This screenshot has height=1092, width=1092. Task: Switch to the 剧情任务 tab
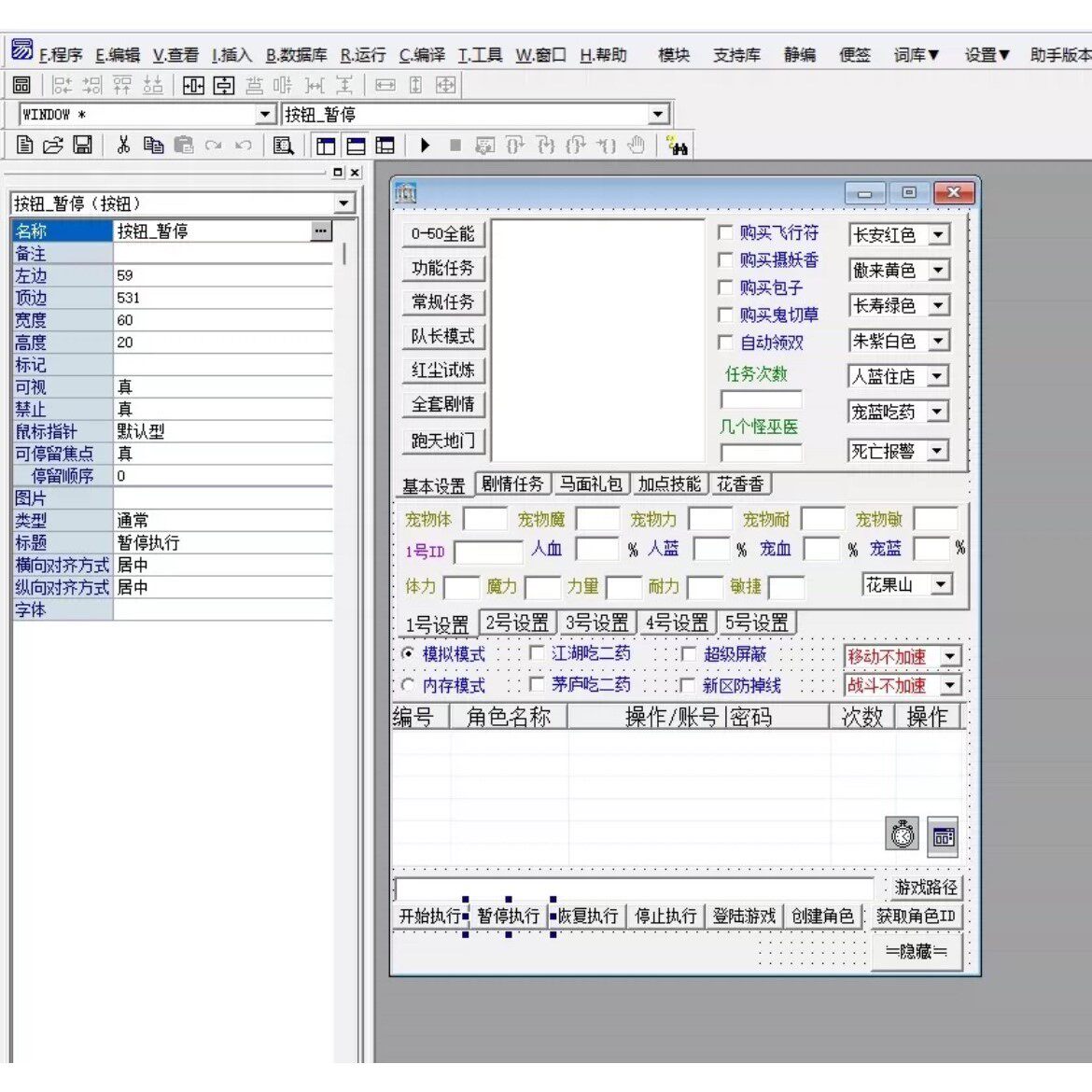click(512, 483)
